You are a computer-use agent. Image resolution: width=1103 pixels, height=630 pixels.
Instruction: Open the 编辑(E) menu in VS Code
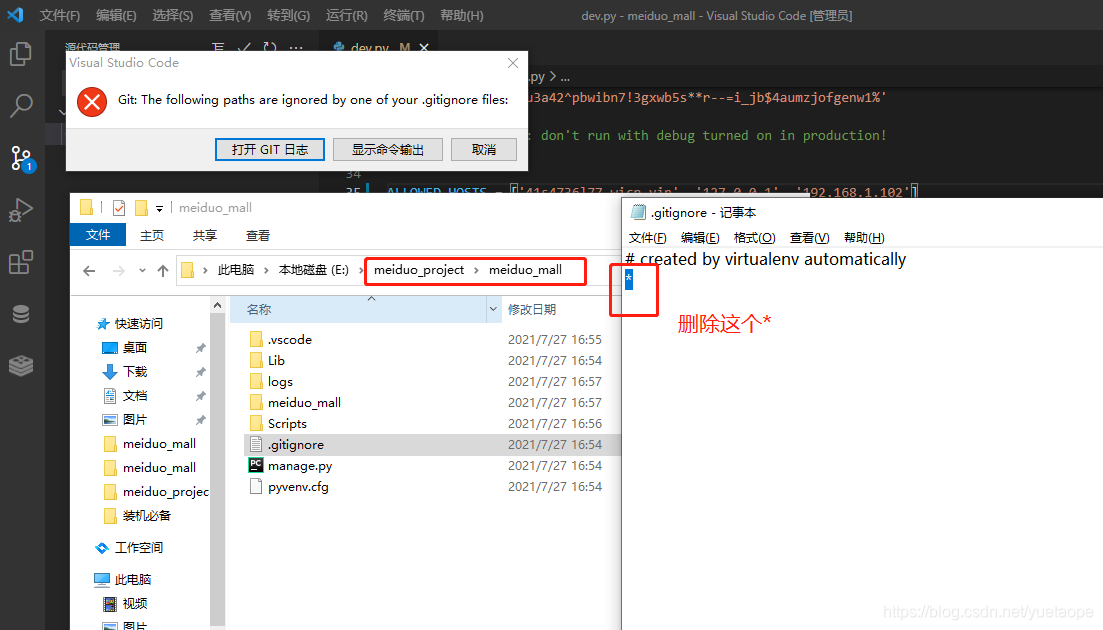(x=116, y=15)
